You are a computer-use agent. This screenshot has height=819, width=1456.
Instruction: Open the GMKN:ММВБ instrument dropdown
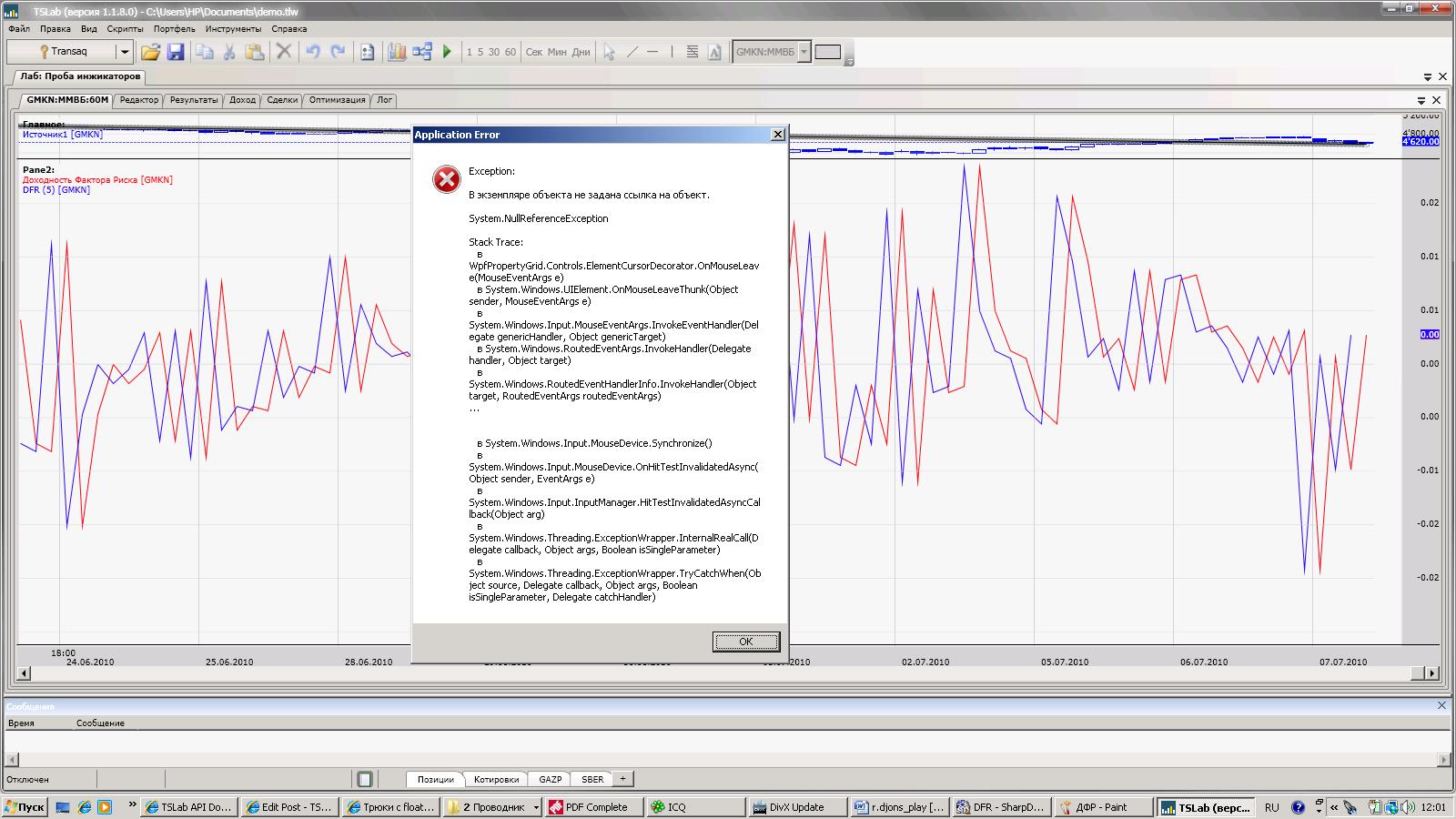pos(804,52)
